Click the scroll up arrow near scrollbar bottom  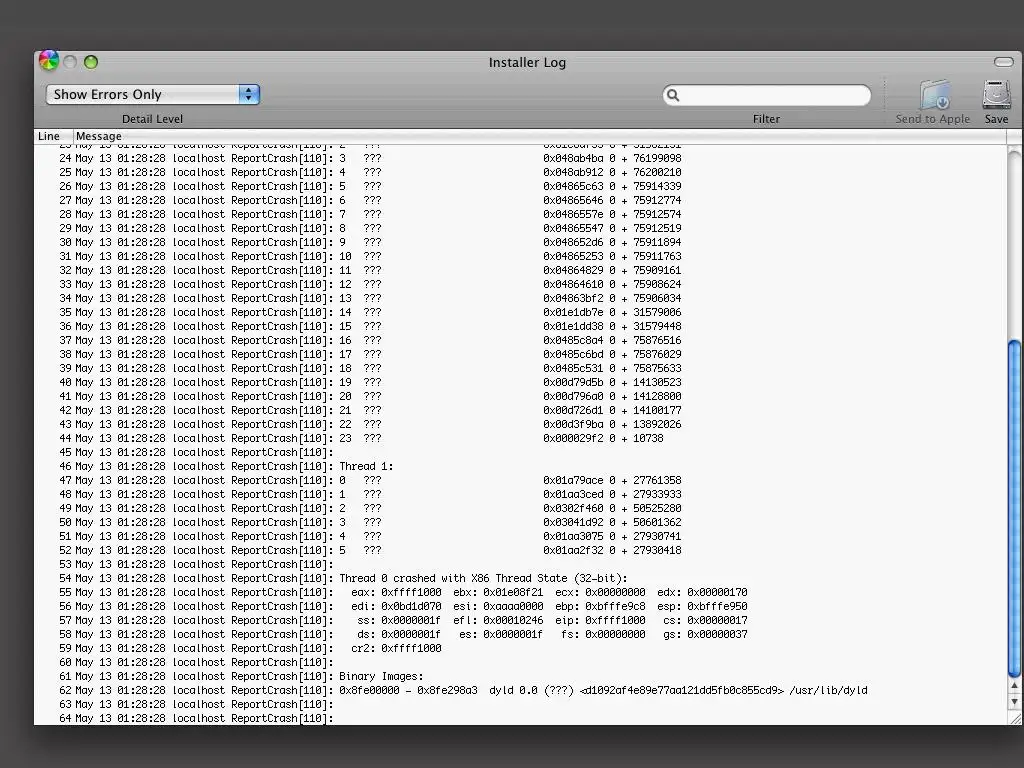[x=1014, y=686]
